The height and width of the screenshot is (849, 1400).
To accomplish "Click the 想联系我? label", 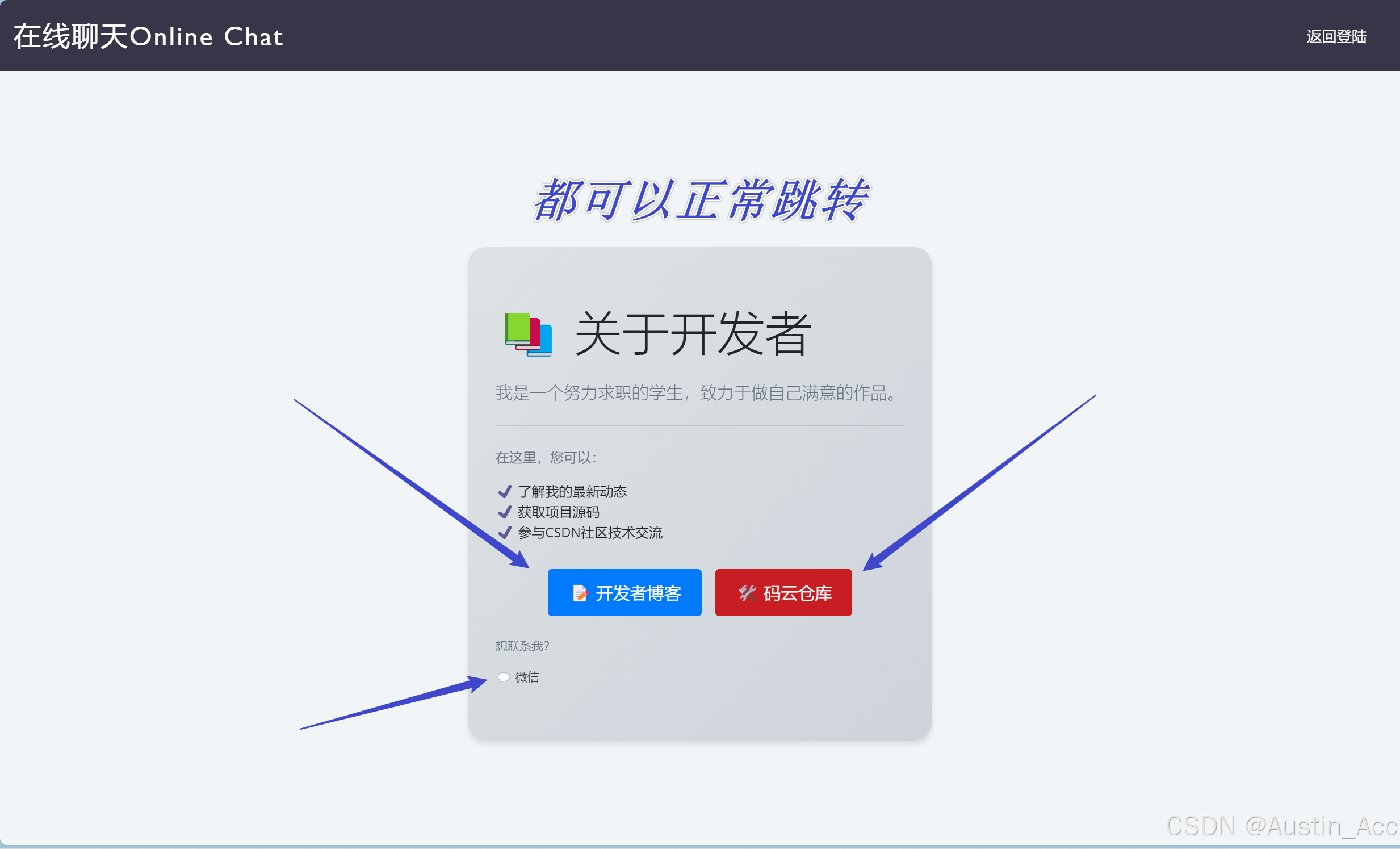I will click(522, 646).
